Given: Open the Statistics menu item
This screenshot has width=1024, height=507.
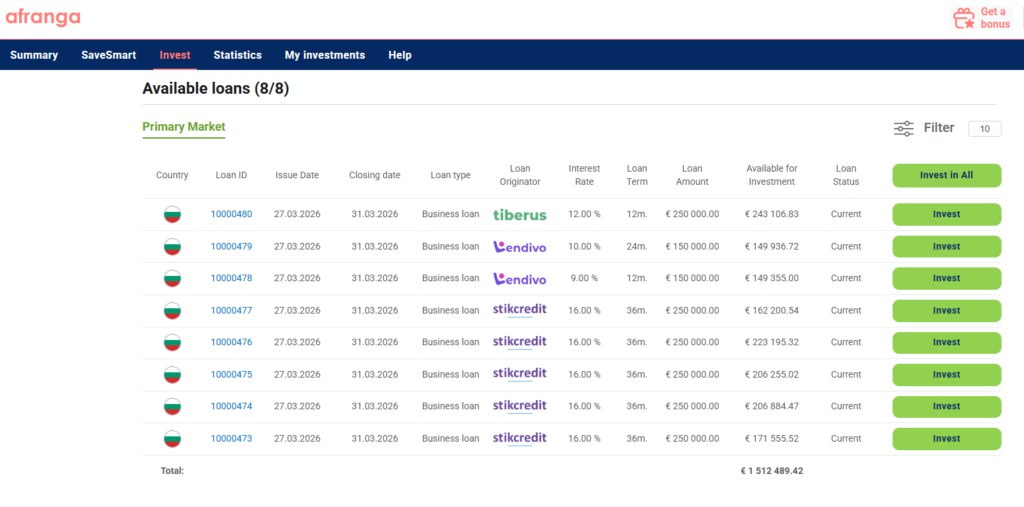Looking at the screenshot, I should [x=237, y=55].
